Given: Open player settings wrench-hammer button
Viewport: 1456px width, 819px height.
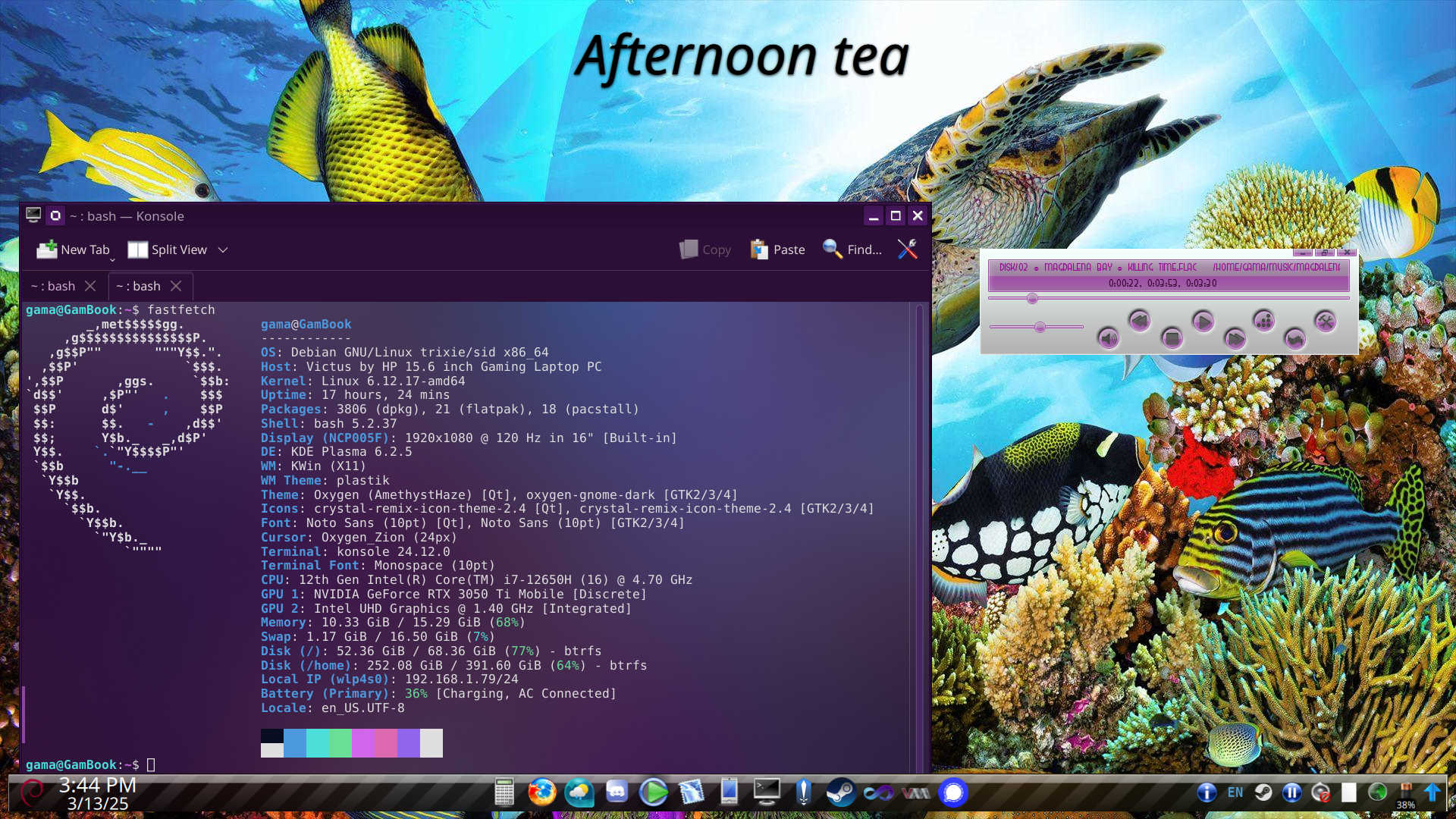Looking at the screenshot, I should coord(1325,321).
